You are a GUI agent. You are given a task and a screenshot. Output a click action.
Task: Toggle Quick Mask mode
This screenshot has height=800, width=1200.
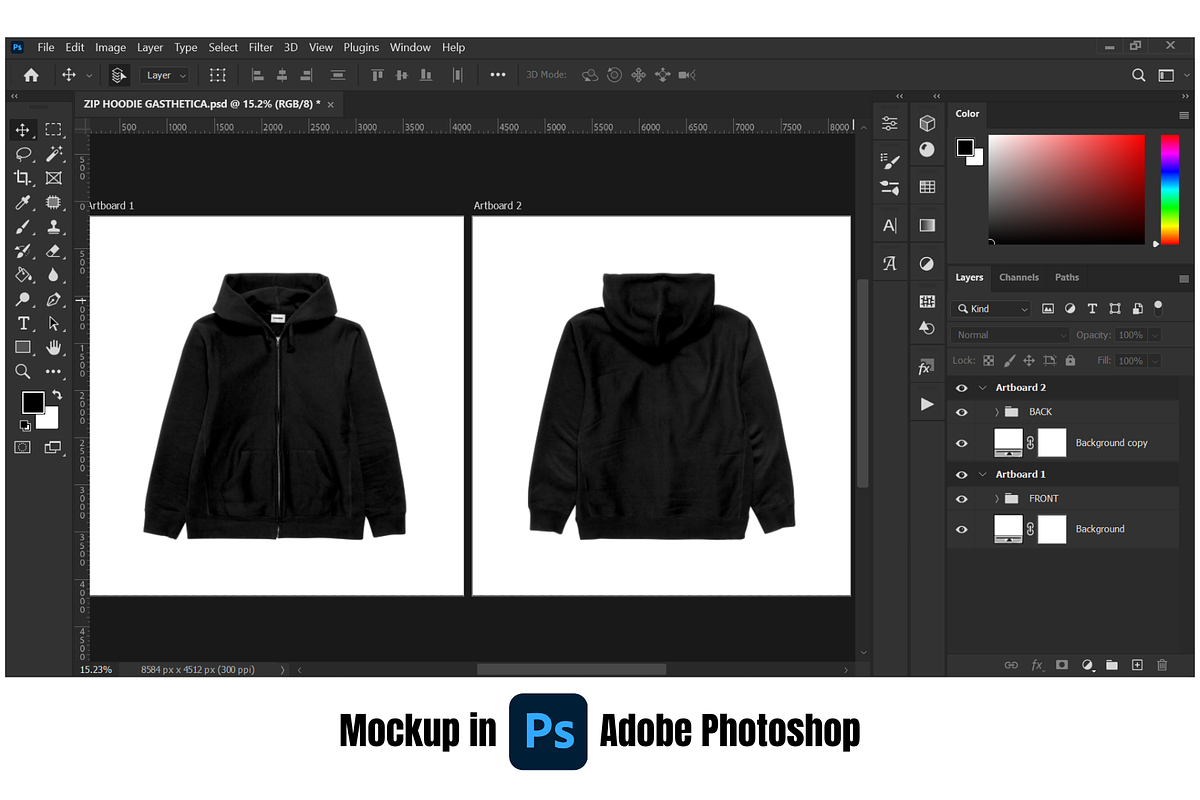pyautogui.click(x=23, y=447)
